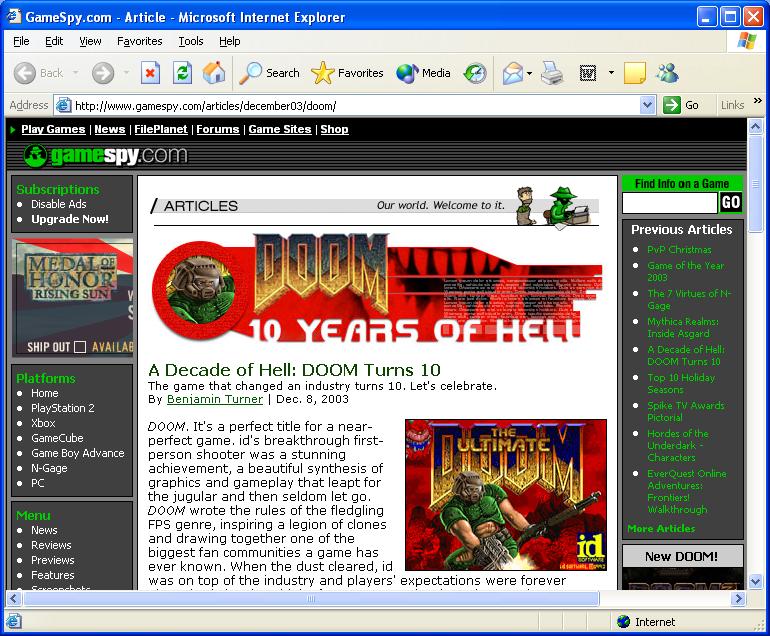Click the DOOM 10 Years of Hell banner
The height and width of the screenshot is (636, 770).
tap(377, 288)
